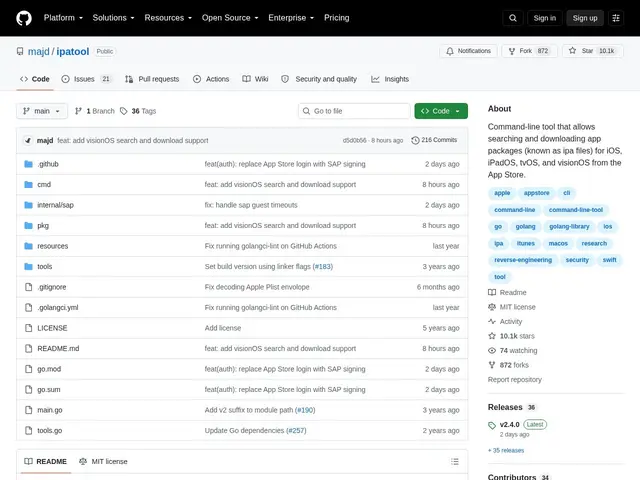640x480 pixels.
Task: Expand the Open Source menu
Action: click(x=230, y=18)
